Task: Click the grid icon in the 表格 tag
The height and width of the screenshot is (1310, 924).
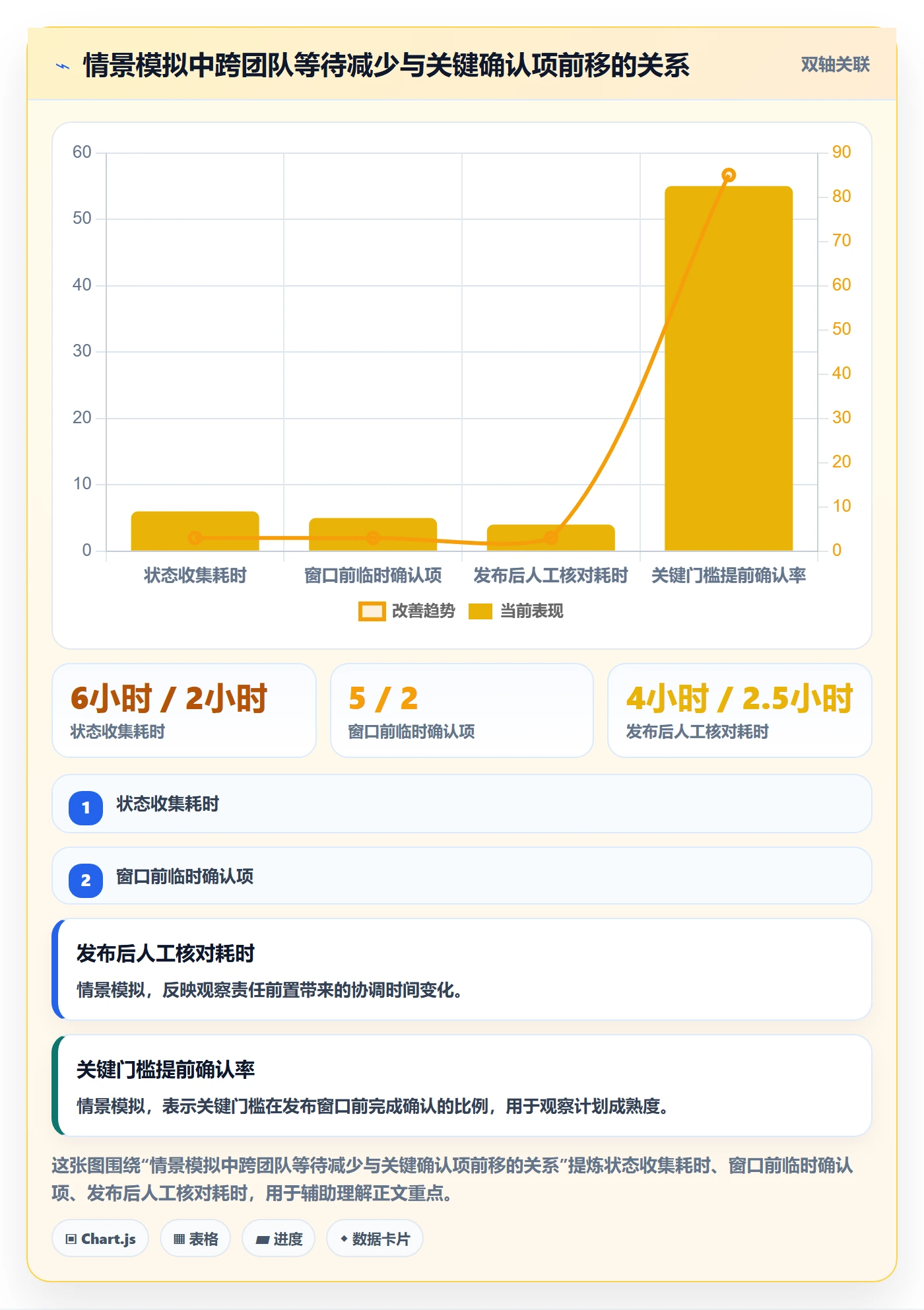Action: click(179, 1239)
